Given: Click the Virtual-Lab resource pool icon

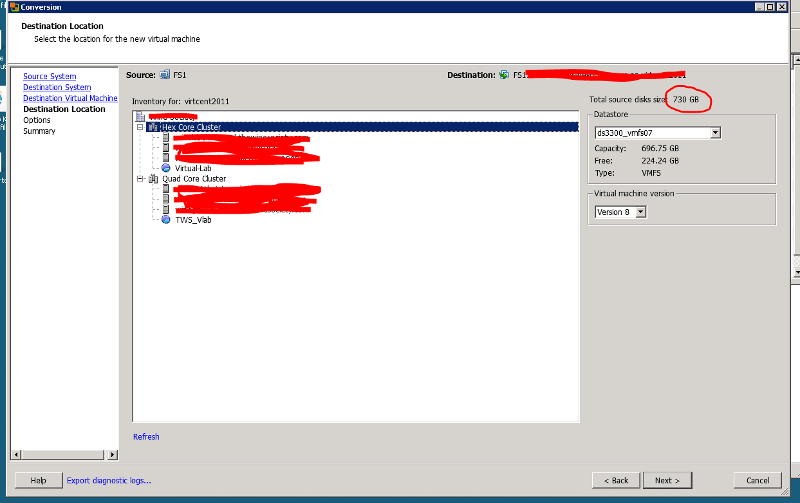Looking at the screenshot, I should coord(166,168).
